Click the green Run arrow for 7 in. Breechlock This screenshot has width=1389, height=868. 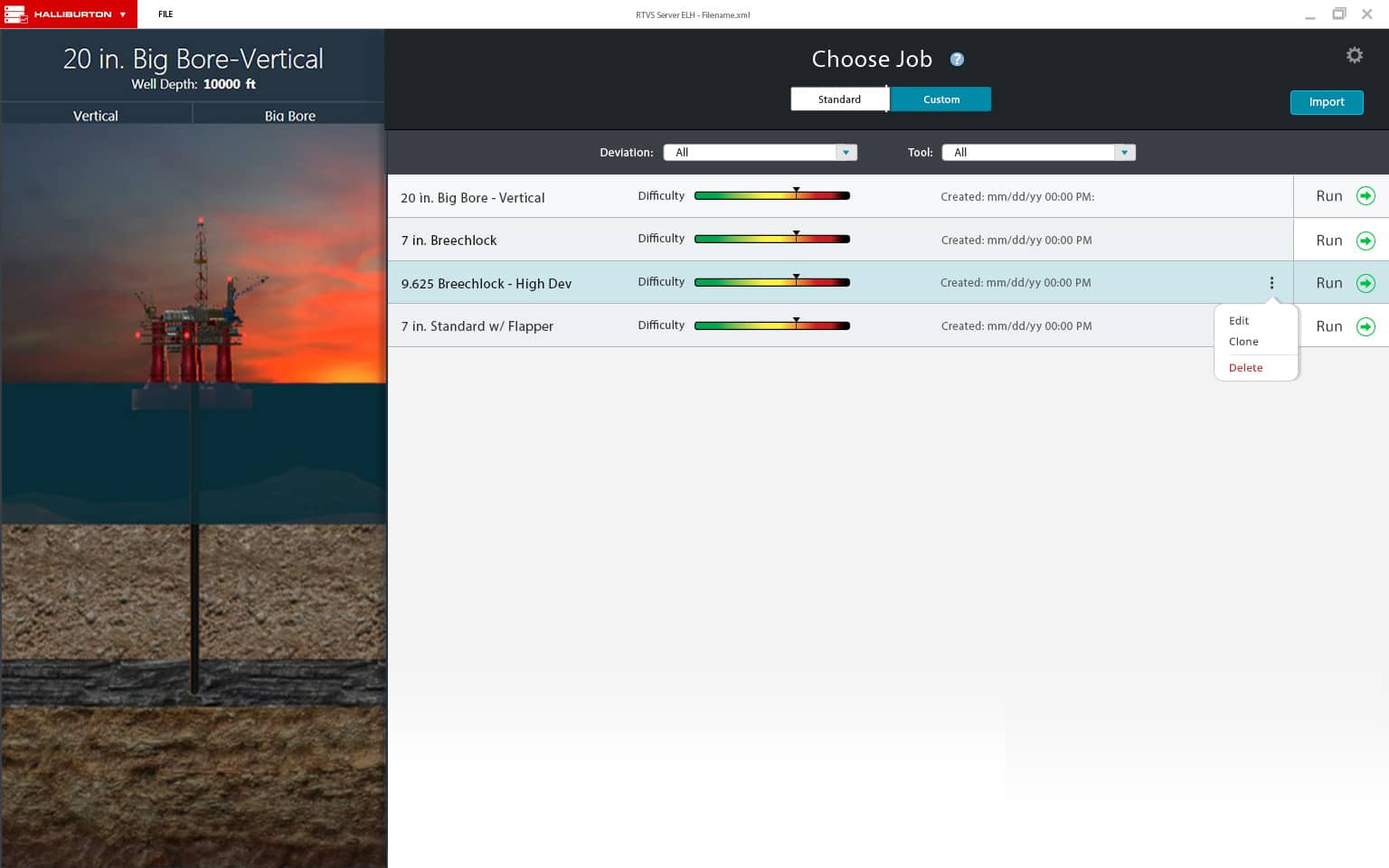click(x=1365, y=241)
